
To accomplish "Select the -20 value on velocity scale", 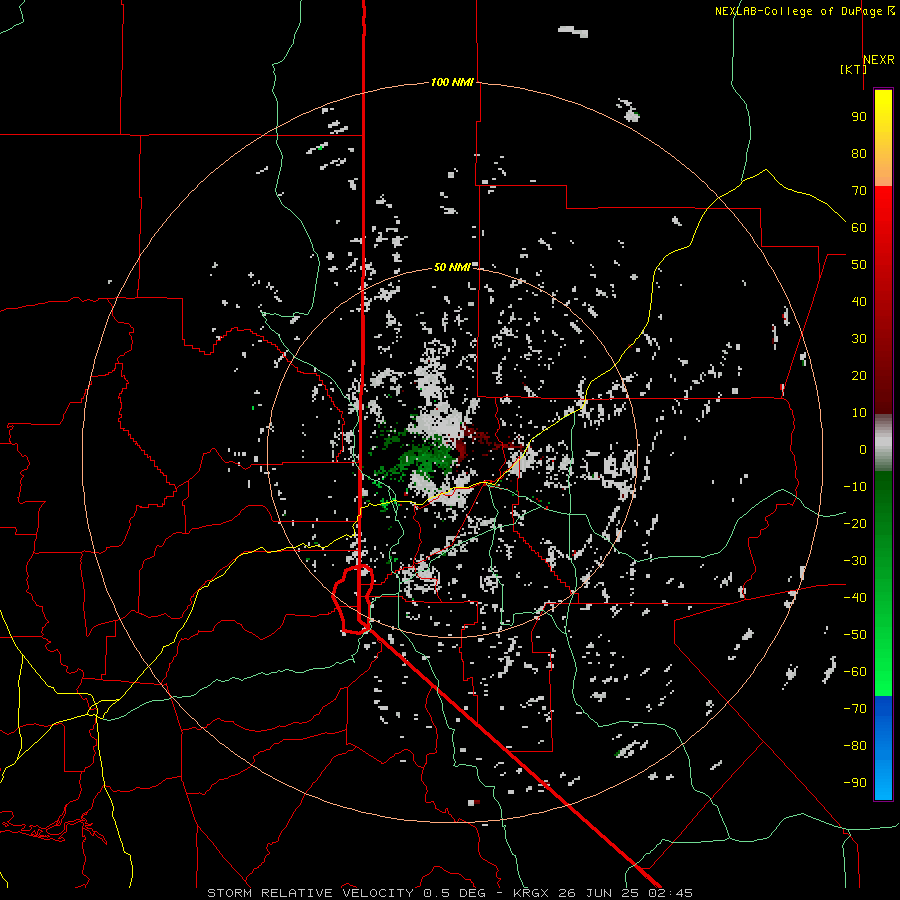I will pos(855,524).
